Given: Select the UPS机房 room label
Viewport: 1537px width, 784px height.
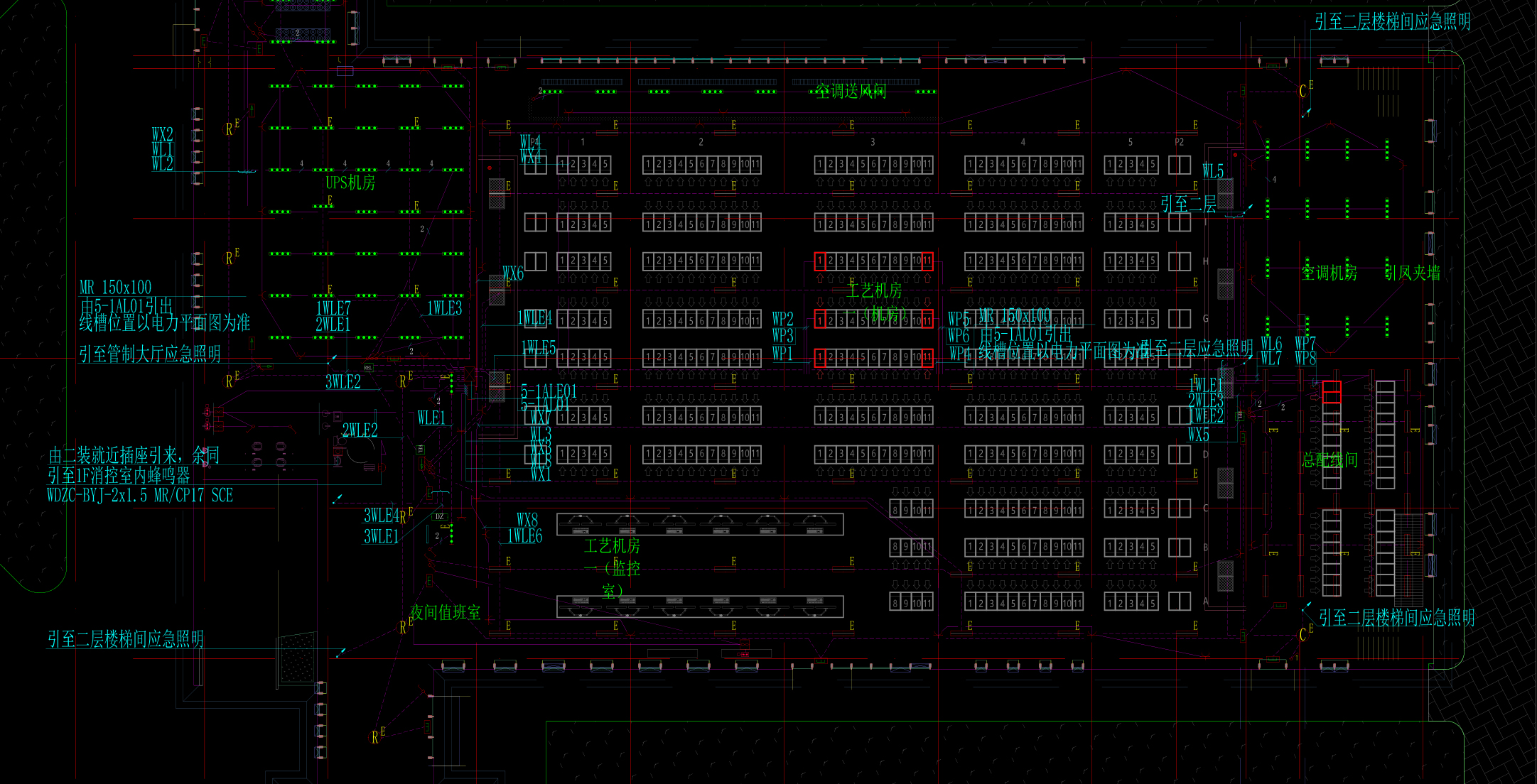Looking at the screenshot, I should click(x=350, y=183).
